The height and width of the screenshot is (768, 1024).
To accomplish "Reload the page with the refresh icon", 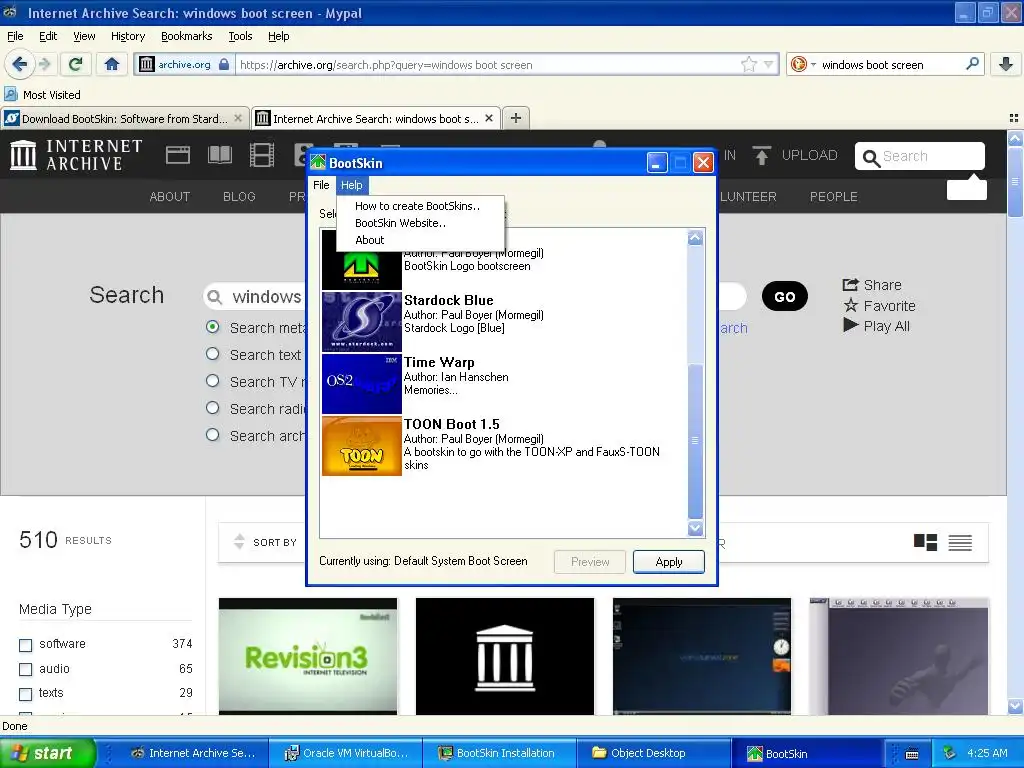I will [x=76, y=64].
